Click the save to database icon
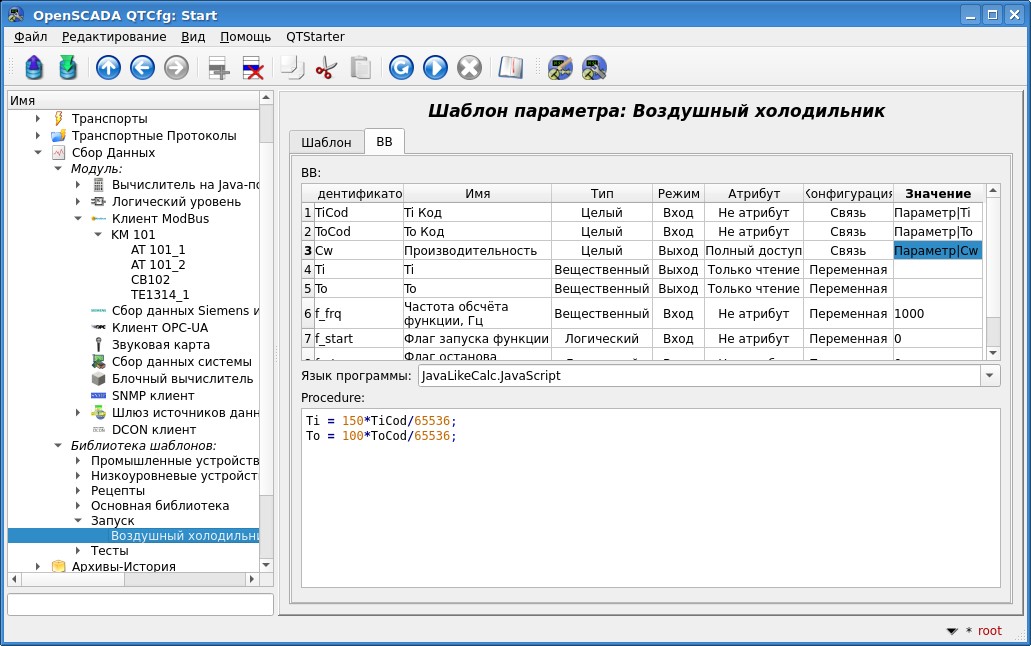The image size is (1031, 646). (67, 68)
